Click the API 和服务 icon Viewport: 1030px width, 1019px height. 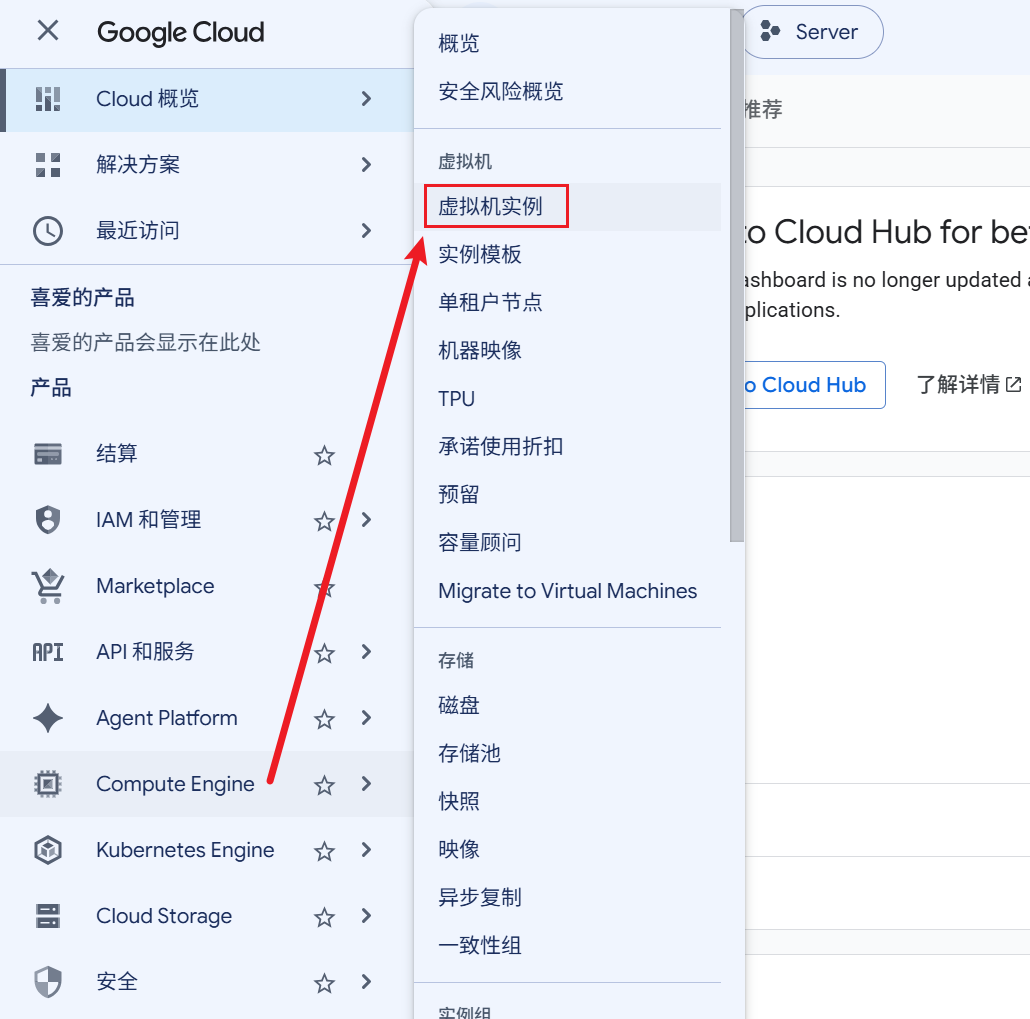pos(48,652)
